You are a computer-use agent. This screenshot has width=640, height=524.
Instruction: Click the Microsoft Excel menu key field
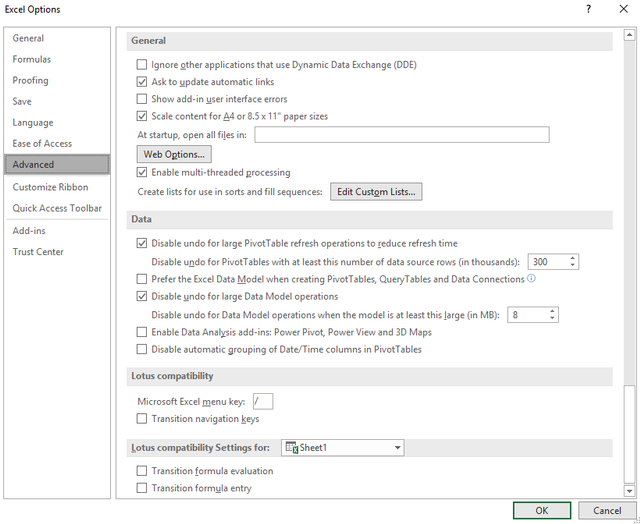pyautogui.click(x=263, y=401)
